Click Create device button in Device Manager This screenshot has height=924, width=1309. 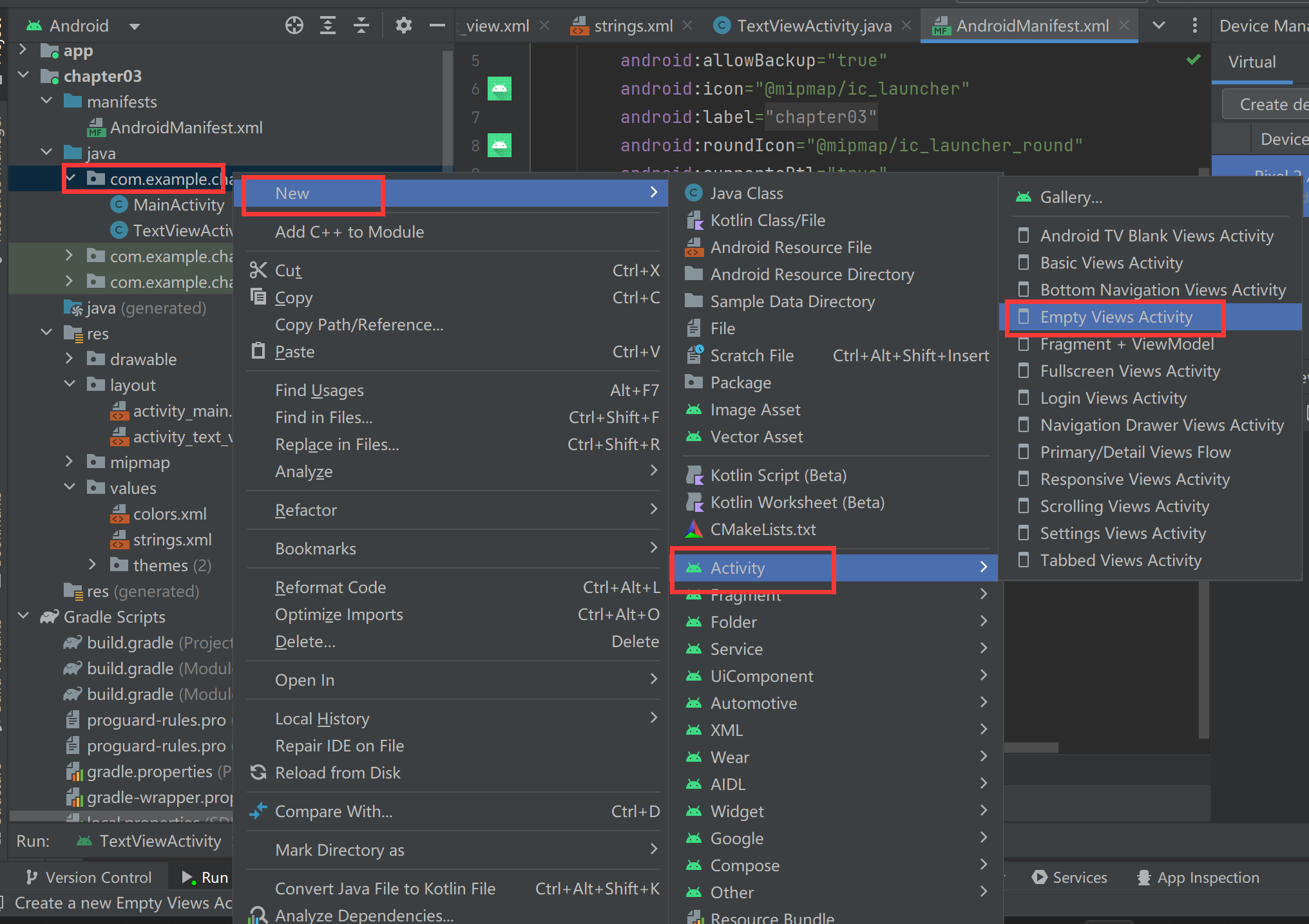click(x=1266, y=104)
